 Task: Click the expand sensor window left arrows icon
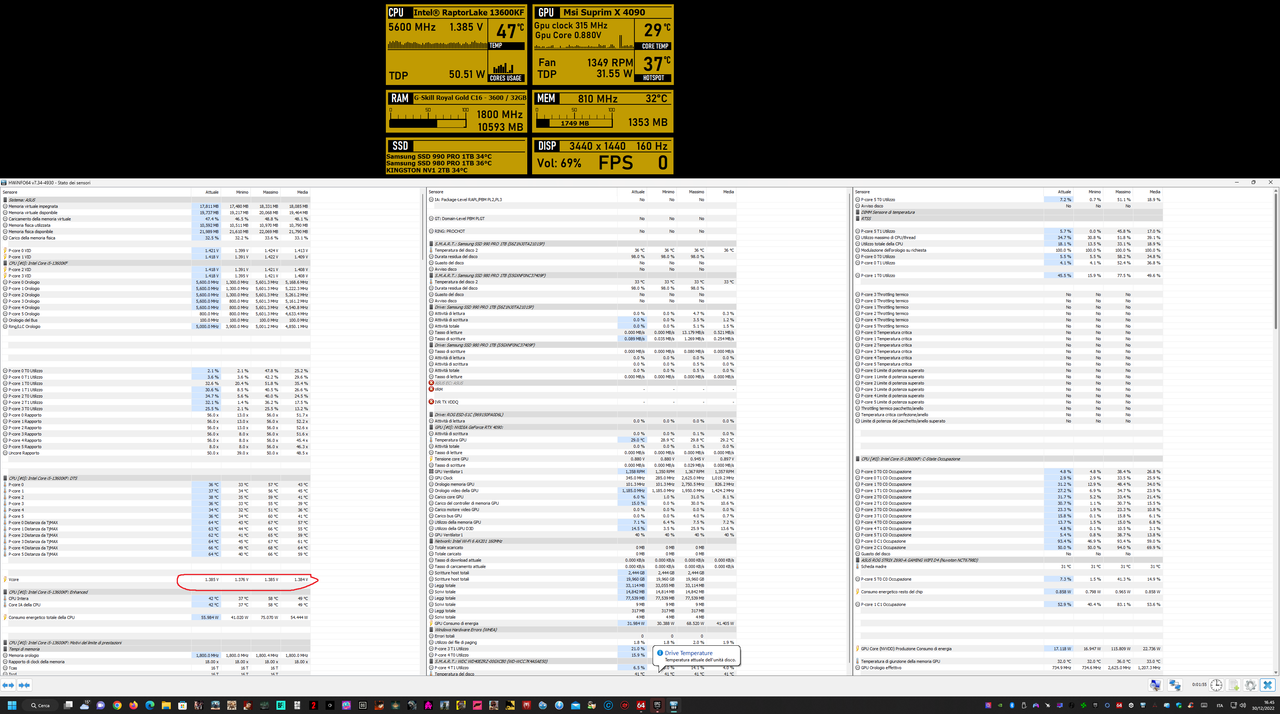point(9,685)
